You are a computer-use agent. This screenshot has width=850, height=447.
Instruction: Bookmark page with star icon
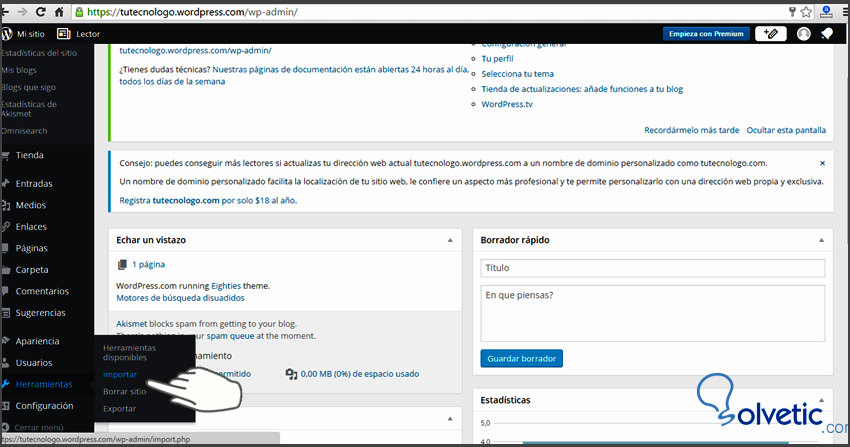pos(806,12)
